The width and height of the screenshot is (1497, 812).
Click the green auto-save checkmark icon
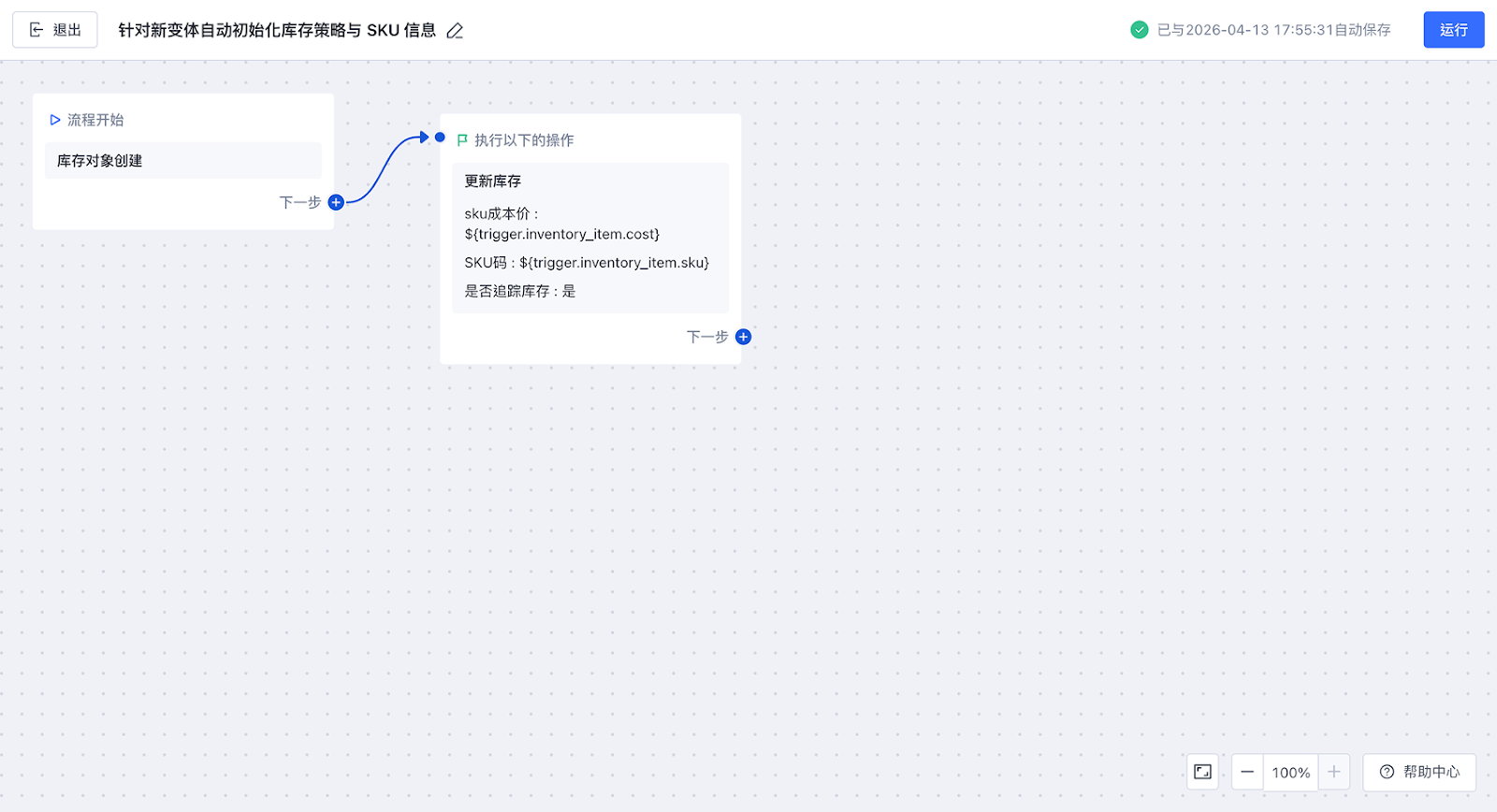(1139, 30)
